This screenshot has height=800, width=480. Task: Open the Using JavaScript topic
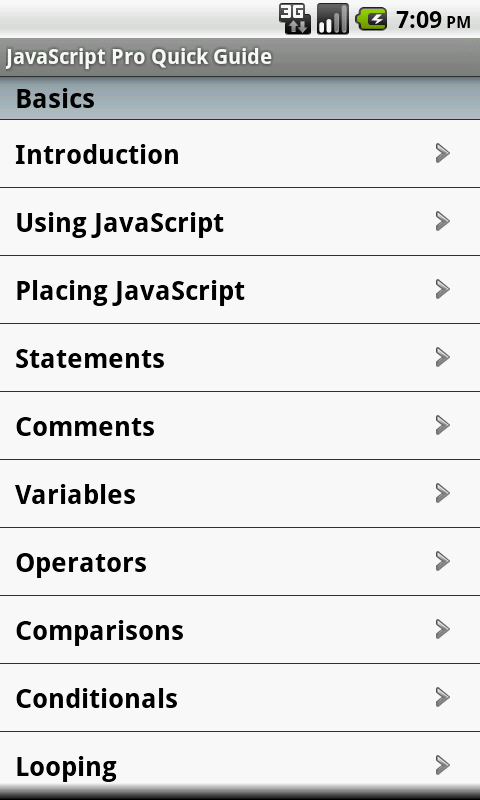pos(240,221)
